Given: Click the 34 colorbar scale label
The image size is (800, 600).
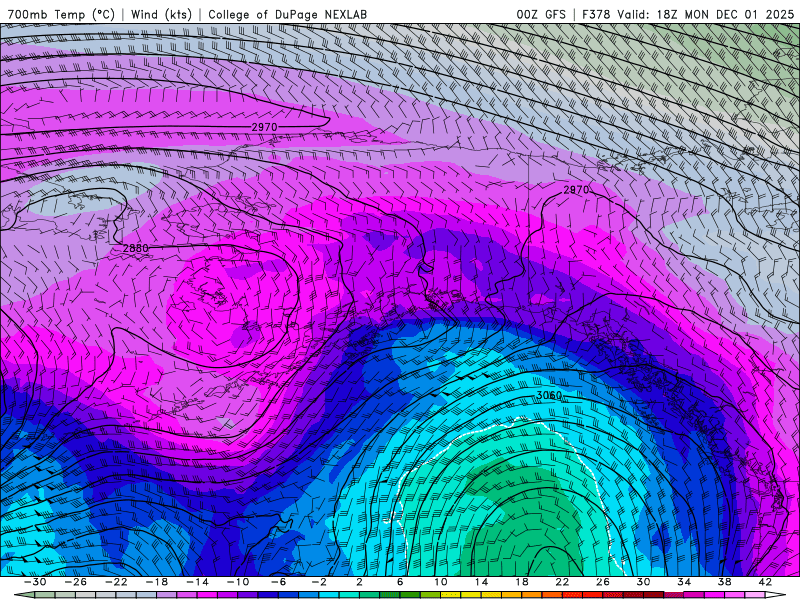Looking at the screenshot, I should [x=684, y=582].
